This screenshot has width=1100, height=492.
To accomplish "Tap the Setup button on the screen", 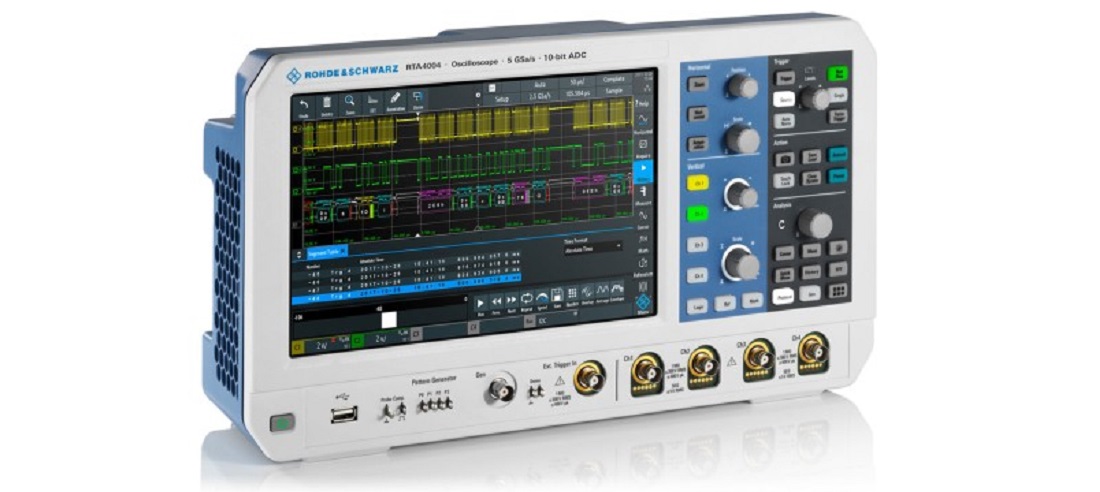I will point(502,99).
